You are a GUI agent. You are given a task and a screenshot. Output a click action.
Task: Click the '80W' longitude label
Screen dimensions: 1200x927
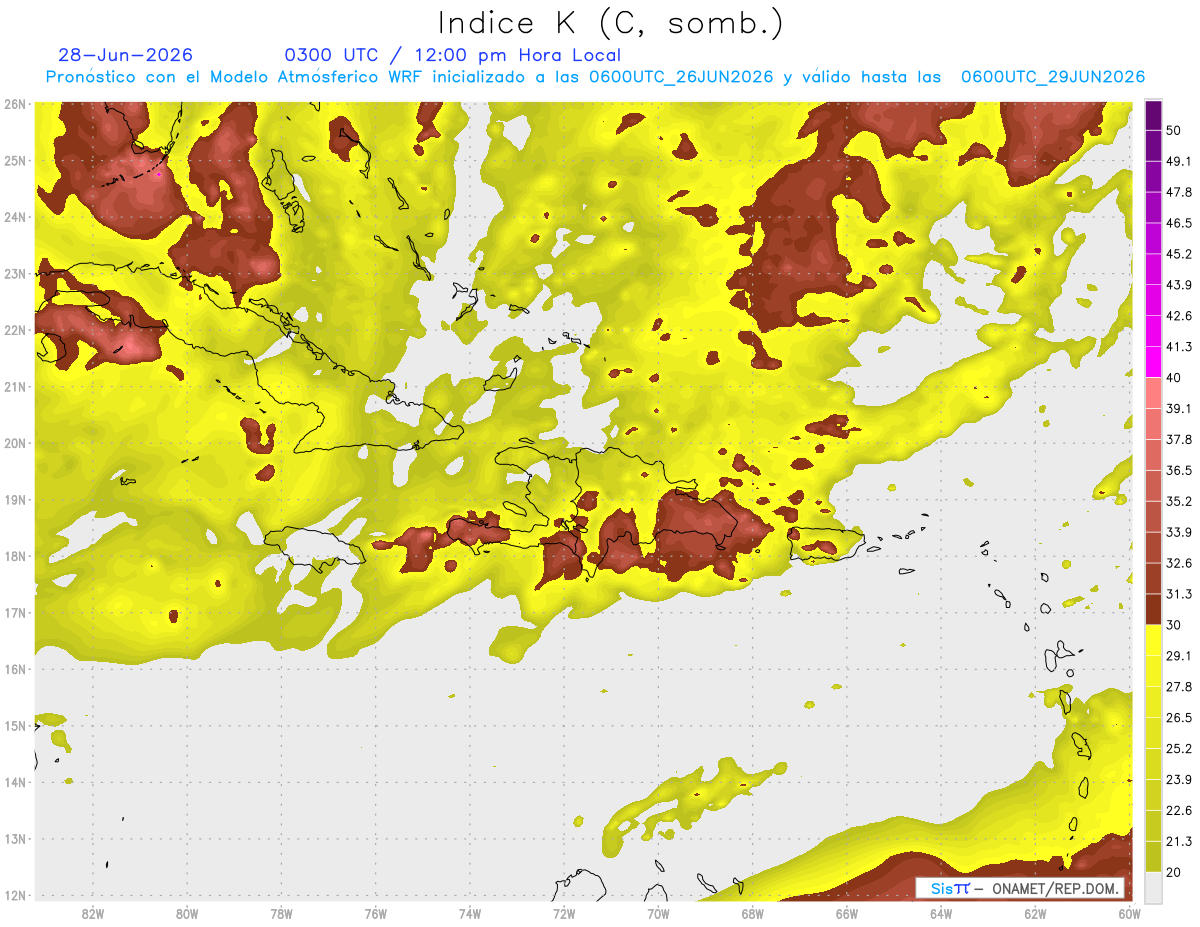(187, 914)
